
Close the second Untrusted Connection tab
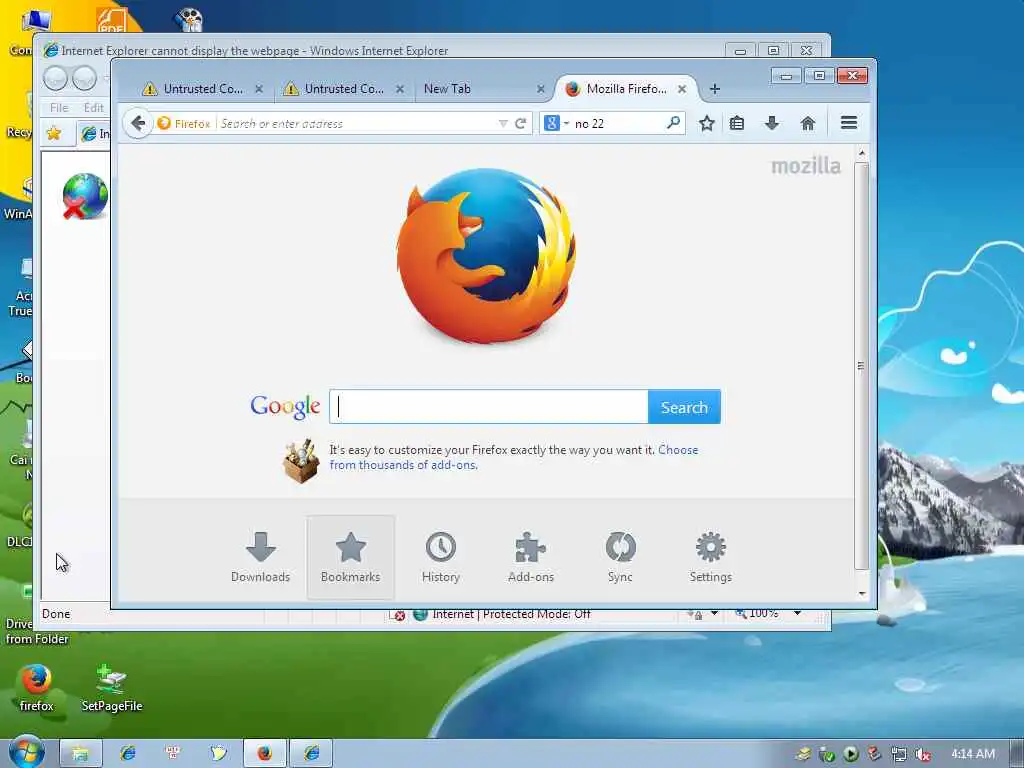[400, 89]
